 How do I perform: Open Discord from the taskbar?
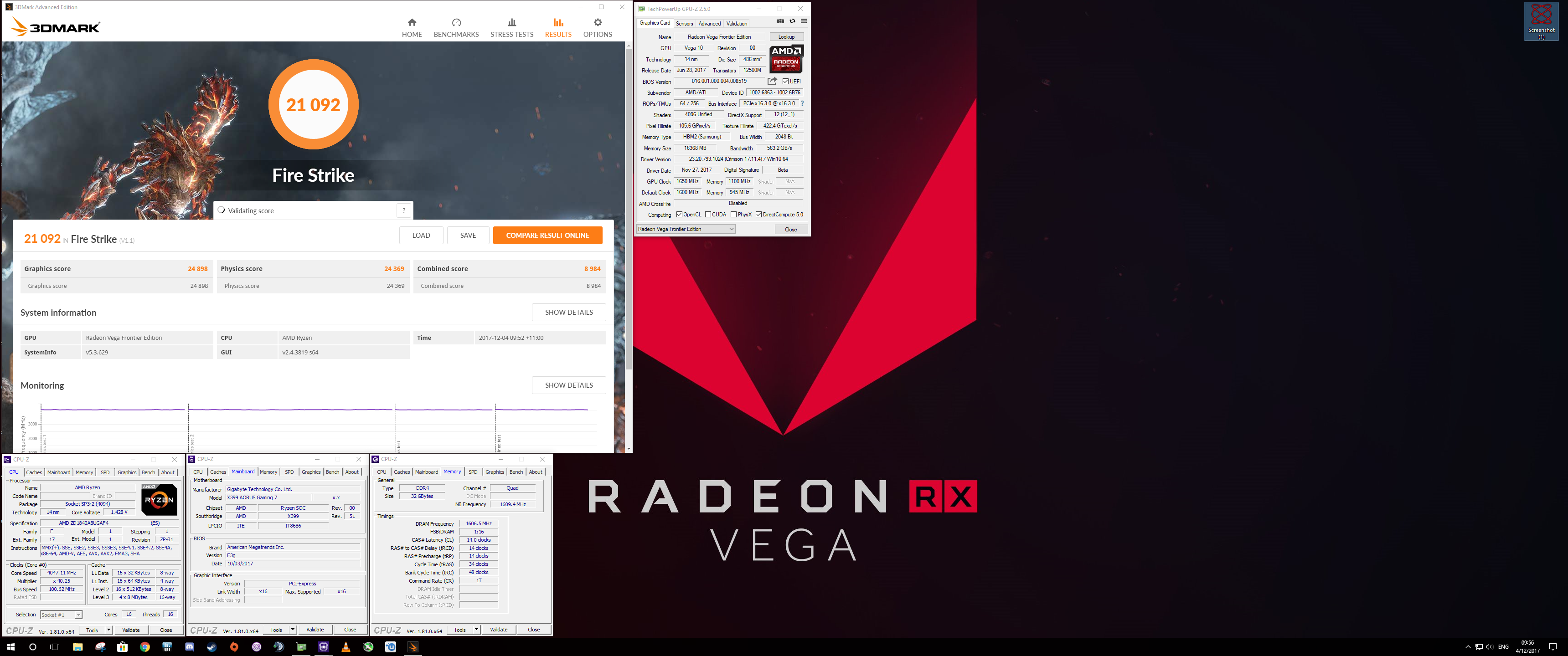pos(189,647)
